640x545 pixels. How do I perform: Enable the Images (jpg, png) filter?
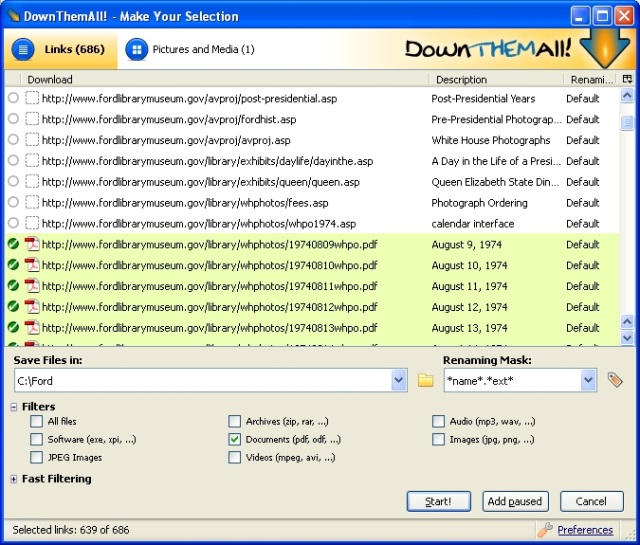[x=438, y=439]
